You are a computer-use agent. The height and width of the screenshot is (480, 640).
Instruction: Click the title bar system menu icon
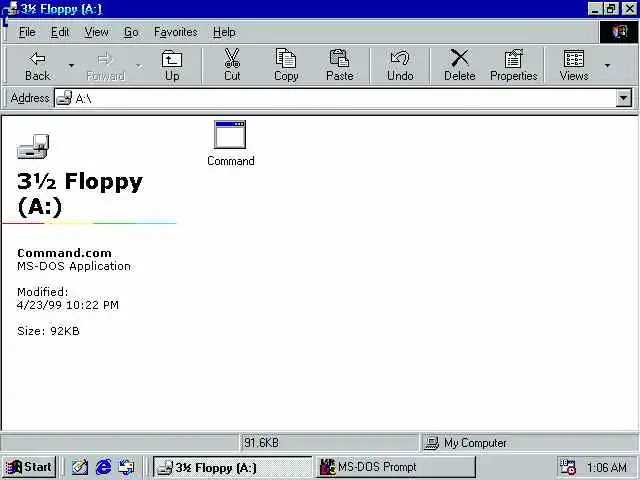[12, 9]
